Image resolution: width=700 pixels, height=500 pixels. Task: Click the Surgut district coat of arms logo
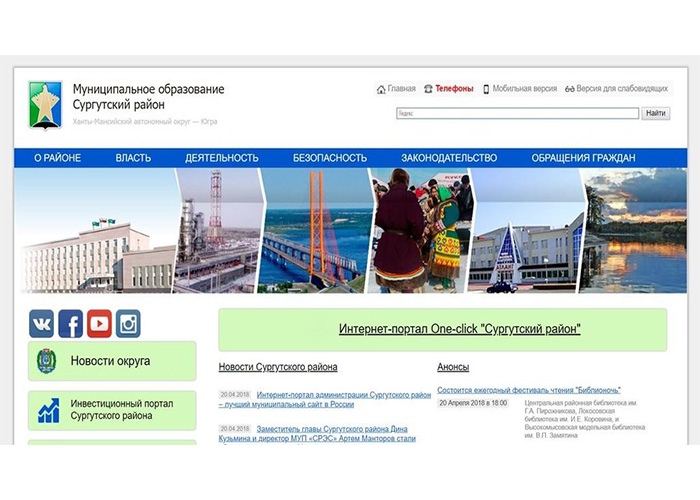45,105
